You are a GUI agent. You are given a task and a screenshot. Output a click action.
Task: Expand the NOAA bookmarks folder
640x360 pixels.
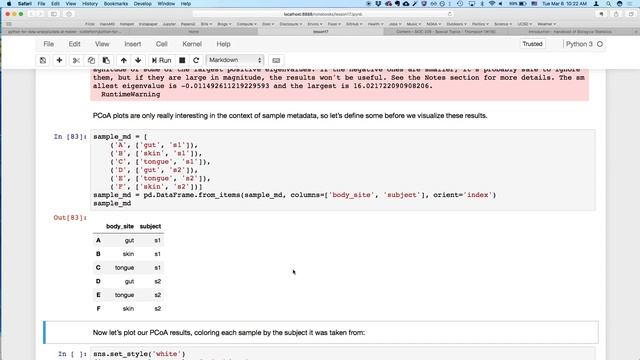[x=434, y=24]
